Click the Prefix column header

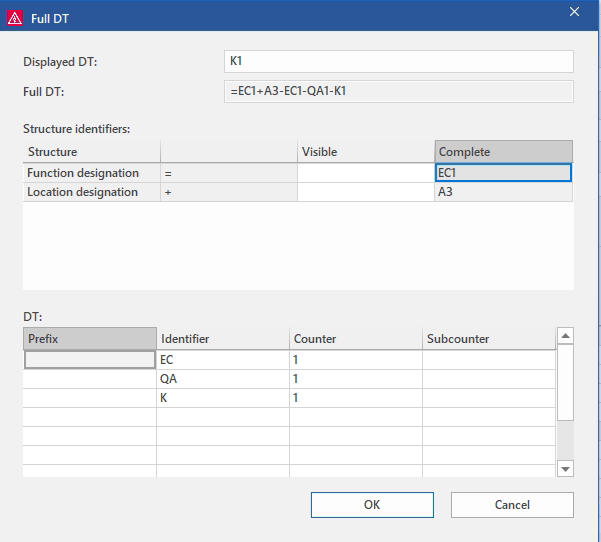[89, 339]
